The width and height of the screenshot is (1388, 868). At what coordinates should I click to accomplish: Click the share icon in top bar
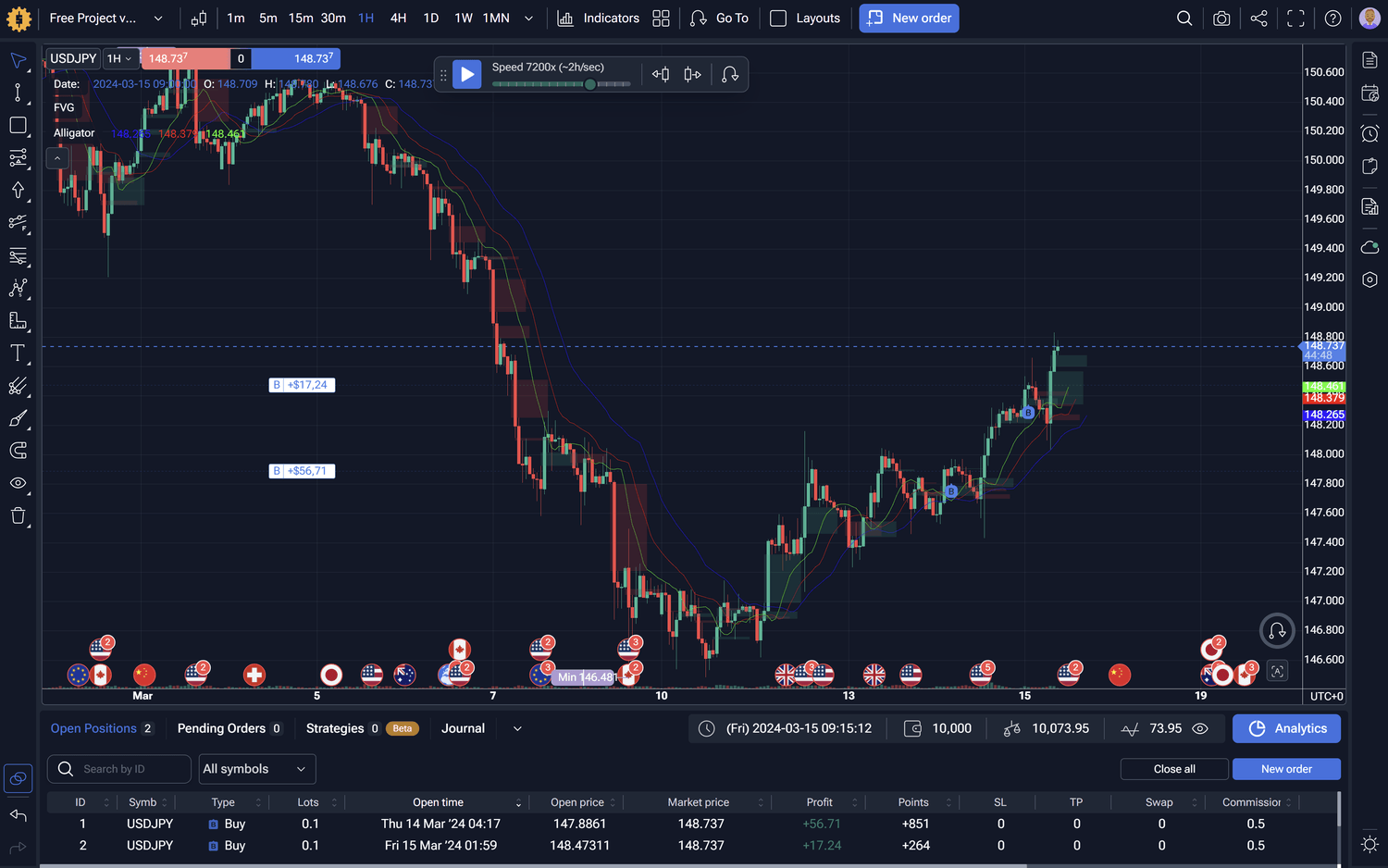pyautogui.click(x=1258, y=19)
